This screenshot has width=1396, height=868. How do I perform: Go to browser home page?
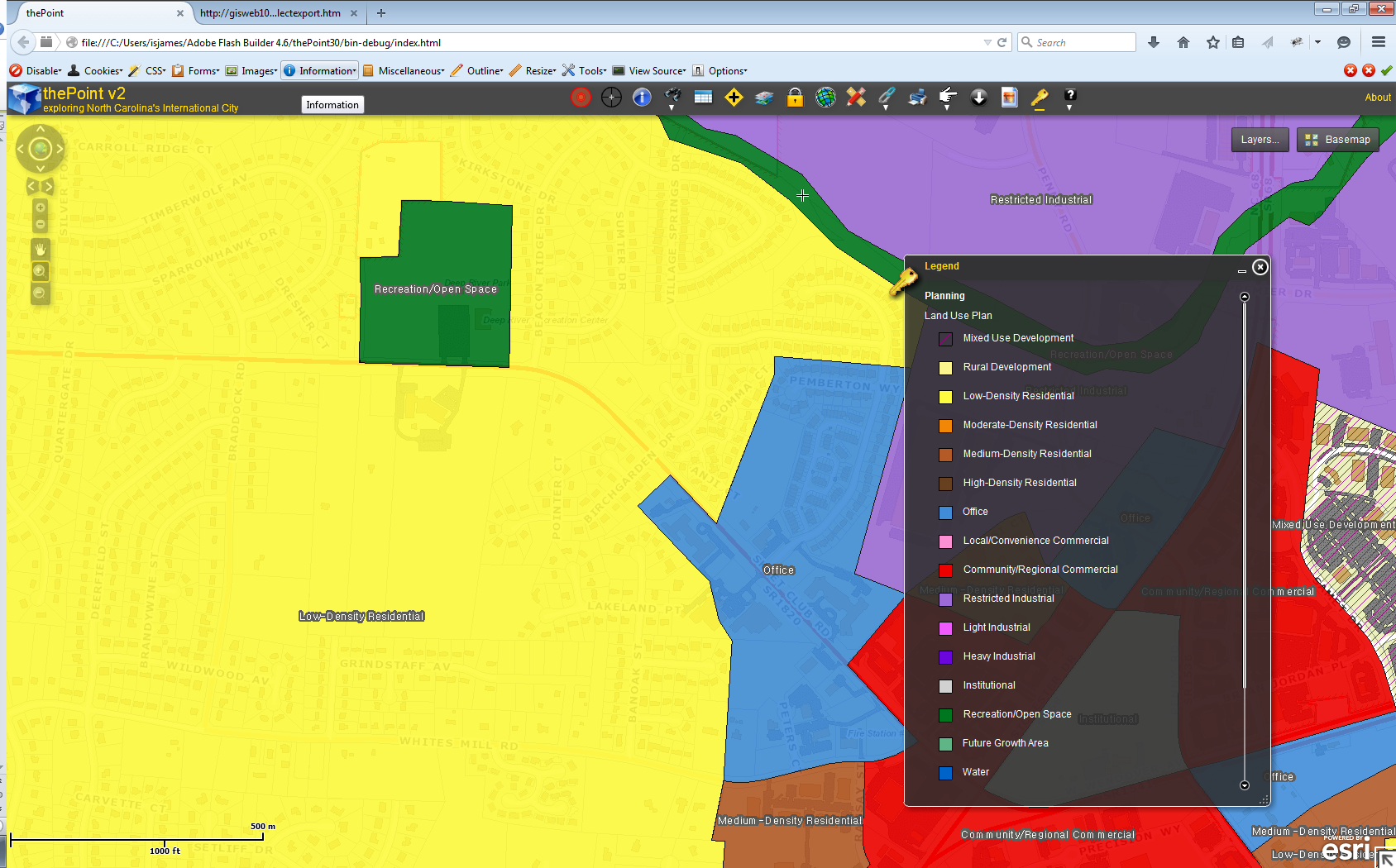point(1183,42)
